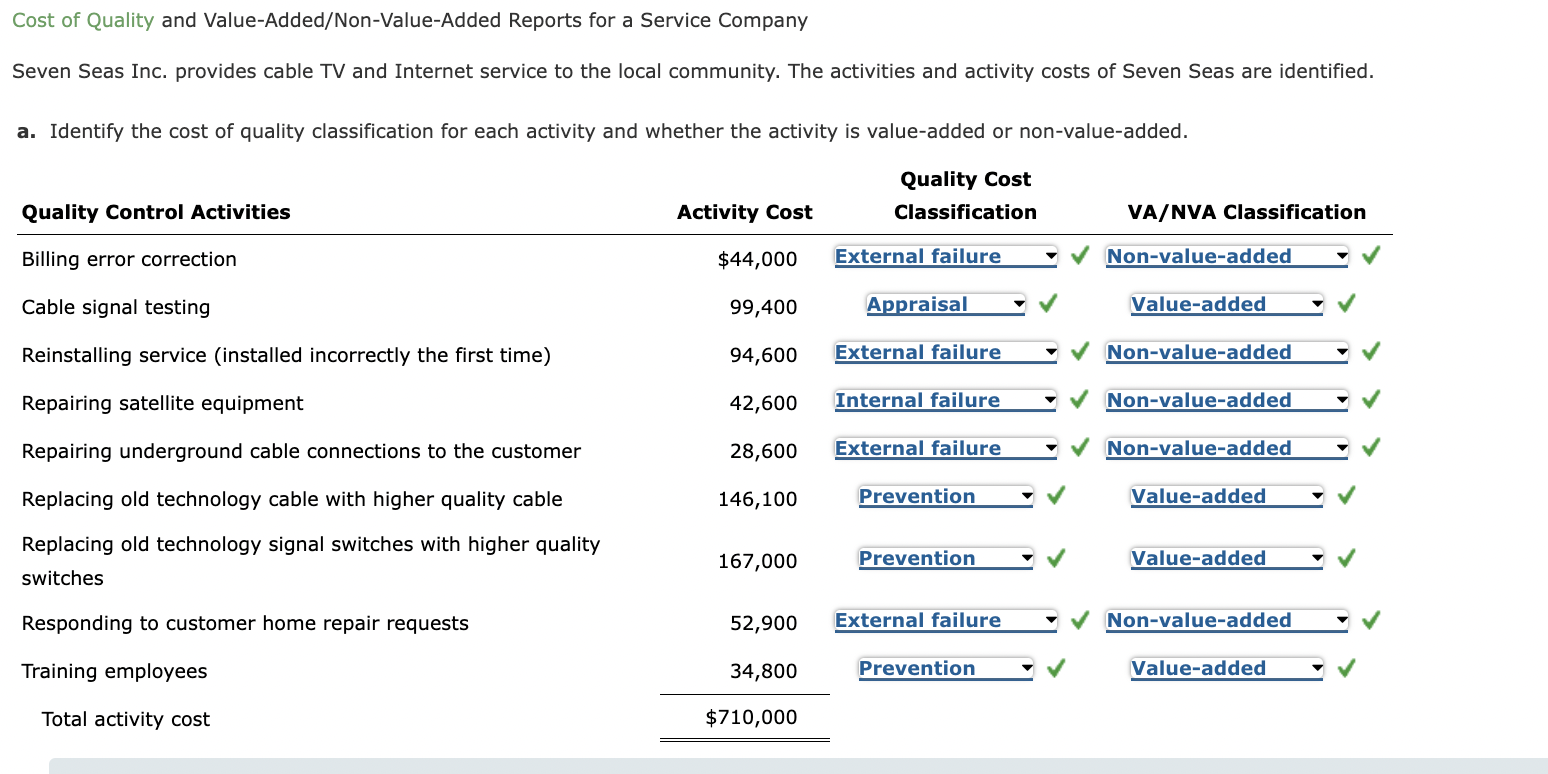Click the checkmark beside Replacing old cable Prevention
The image size is (1548, 774).
point(1055,495)
